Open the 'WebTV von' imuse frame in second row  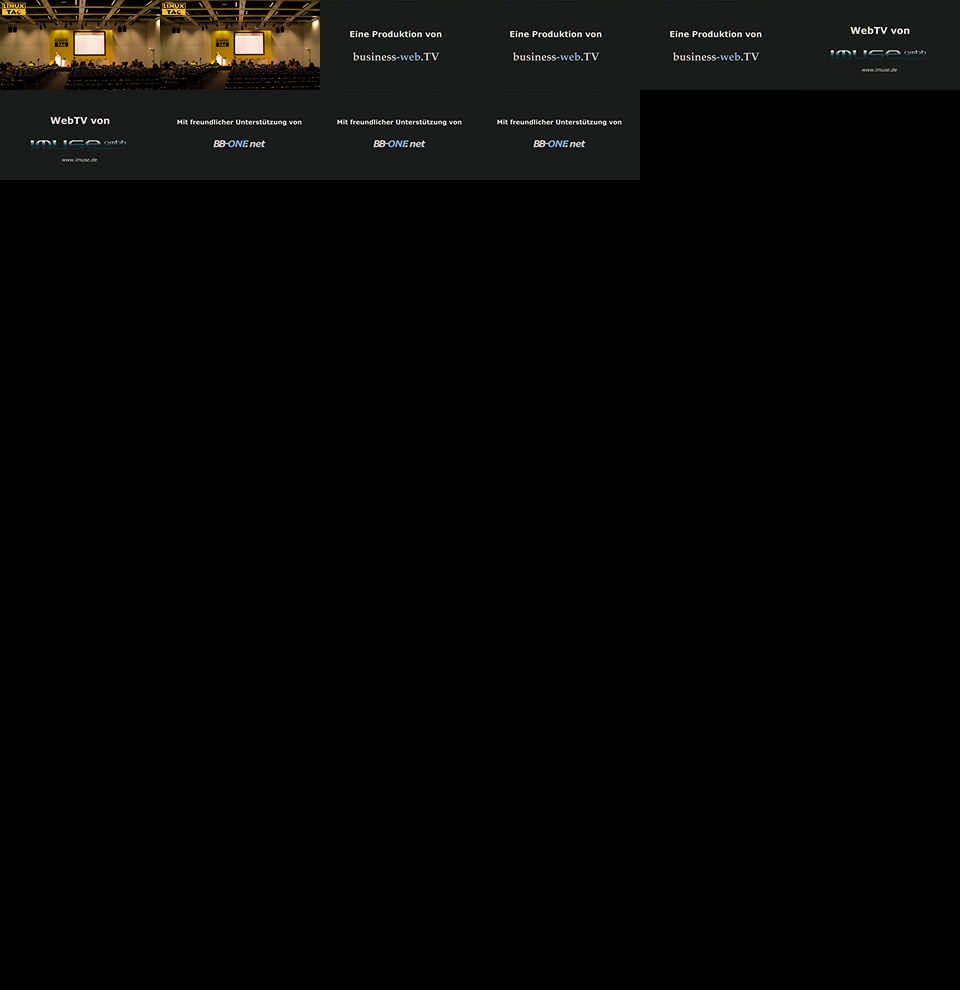coord(80,135)
